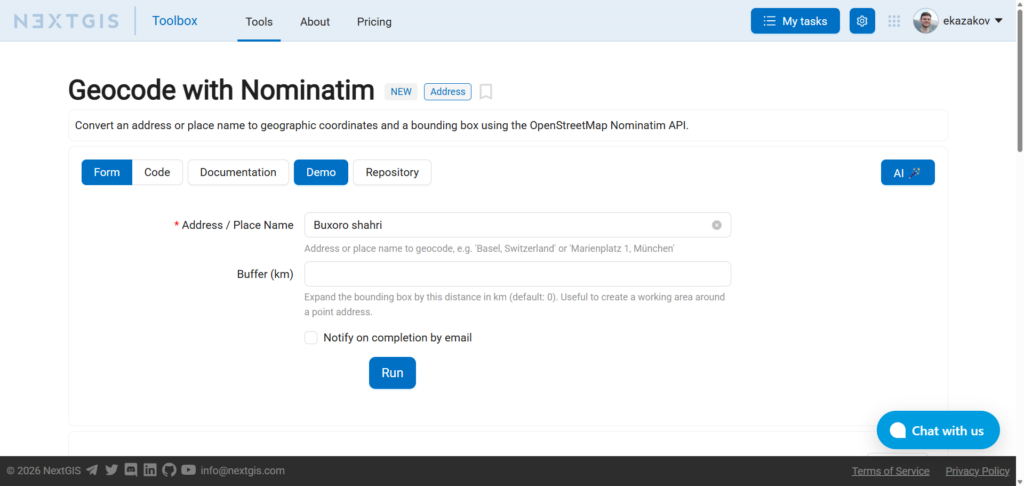Open the LinkedIn link in footer
The width and height of the screenshot is (1024, 486).
(x=150, y=470)
